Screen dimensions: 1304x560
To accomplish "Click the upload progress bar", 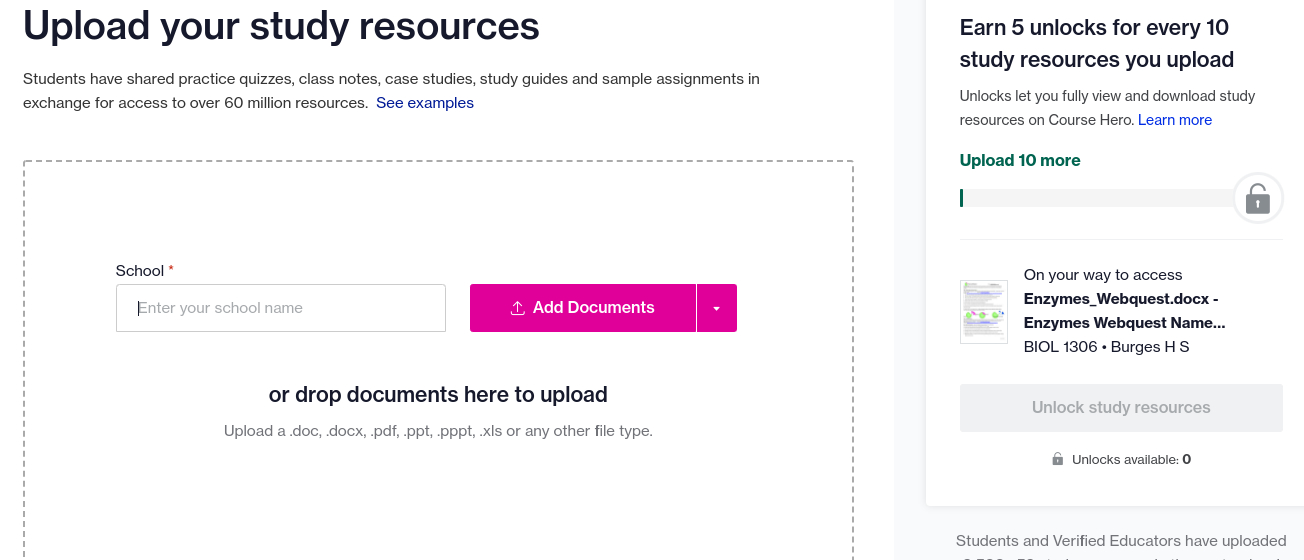I will point(1098,198).
